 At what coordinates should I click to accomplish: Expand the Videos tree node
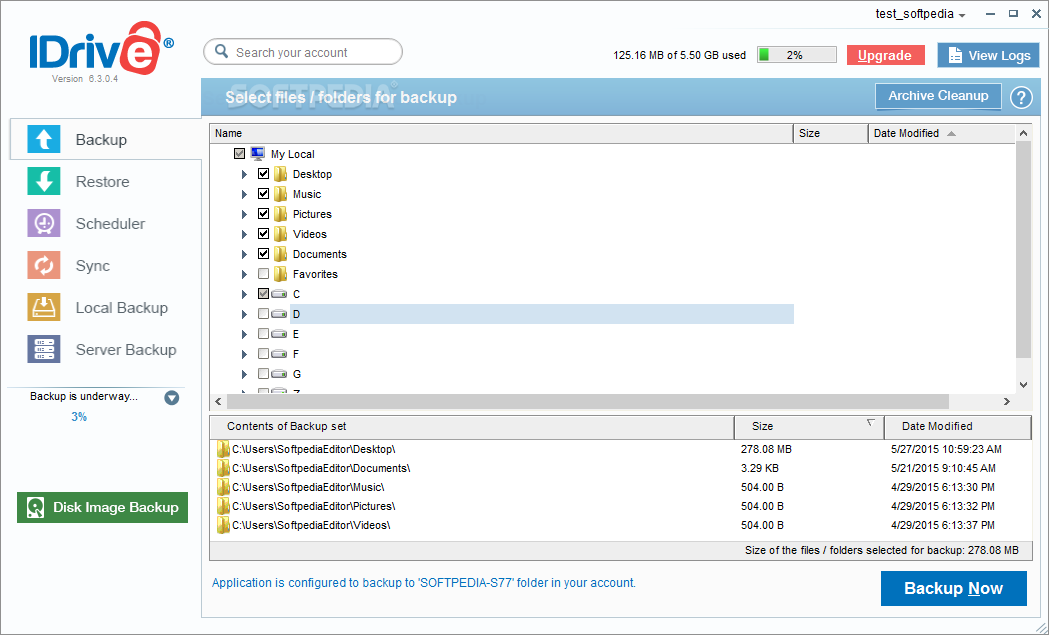click(245, 235)
